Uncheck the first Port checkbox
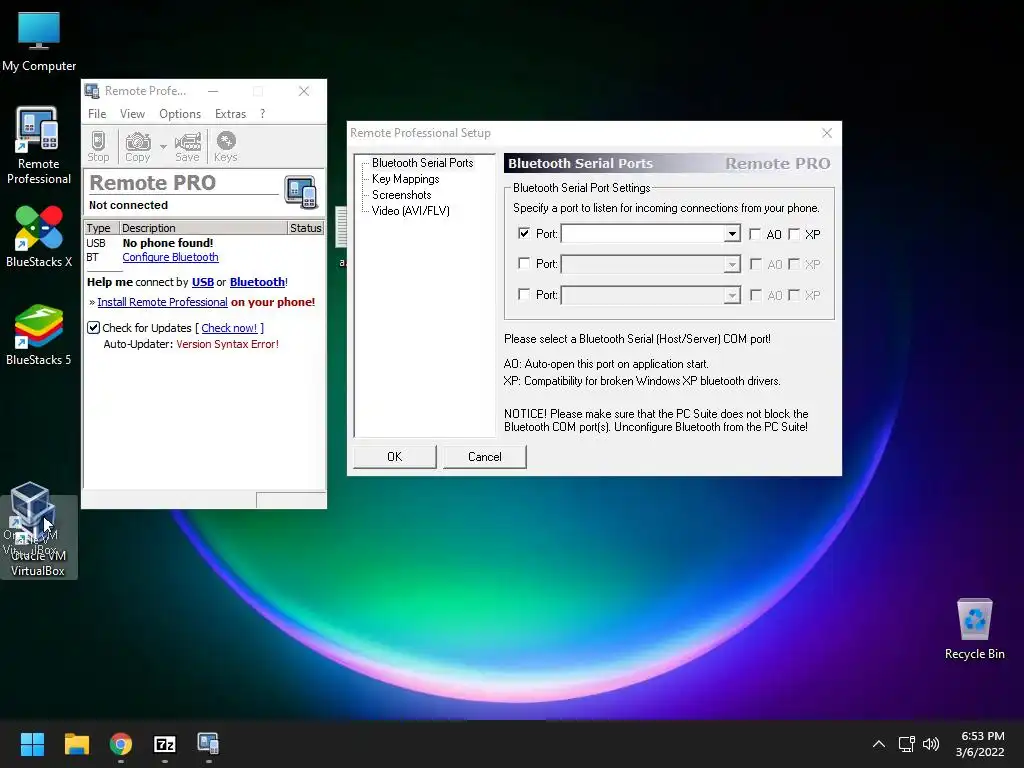The width and height of the screenshot is (1024, 768). point(524,233)
